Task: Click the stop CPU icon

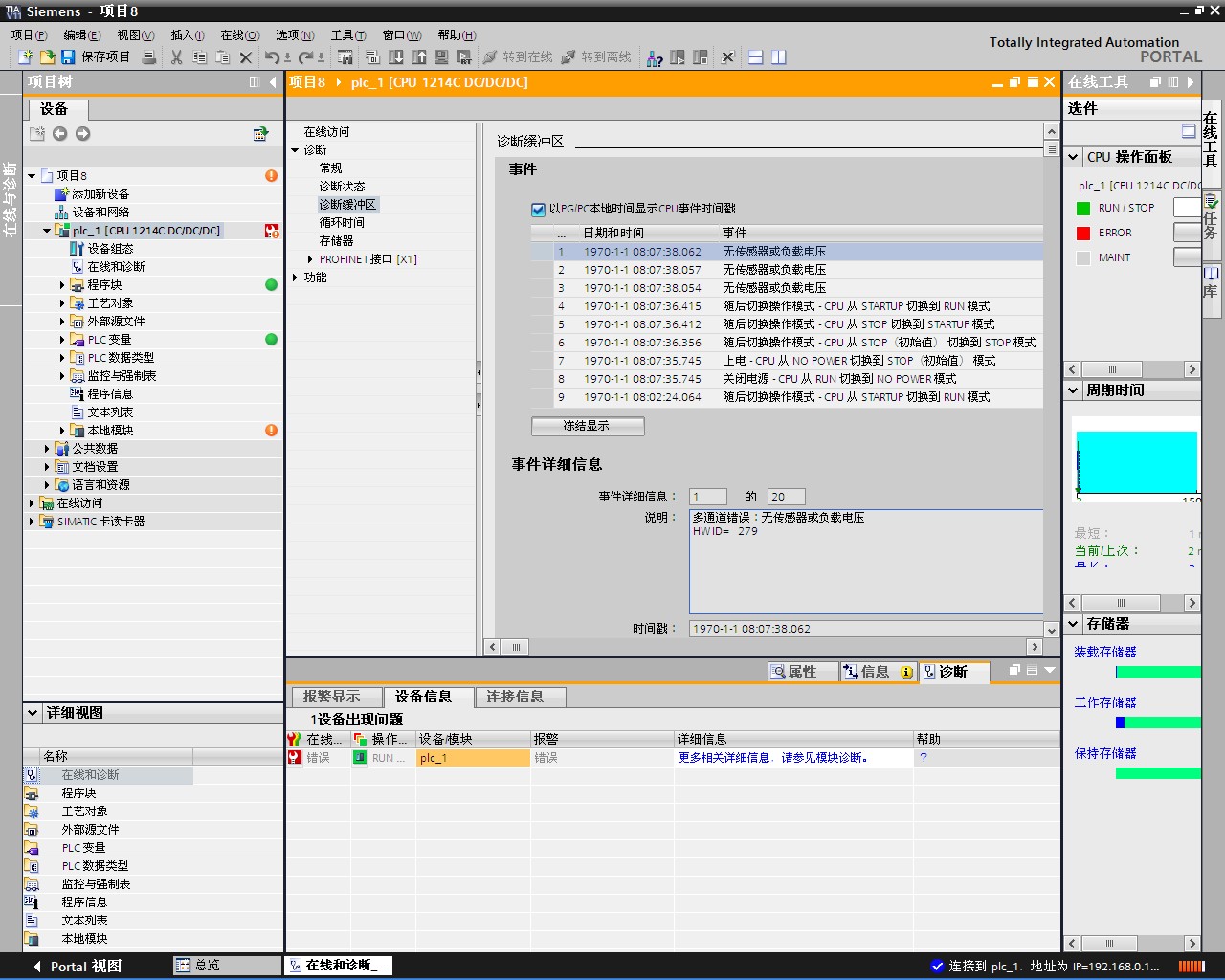Action: pyautogui.click(x=701, y=57)
